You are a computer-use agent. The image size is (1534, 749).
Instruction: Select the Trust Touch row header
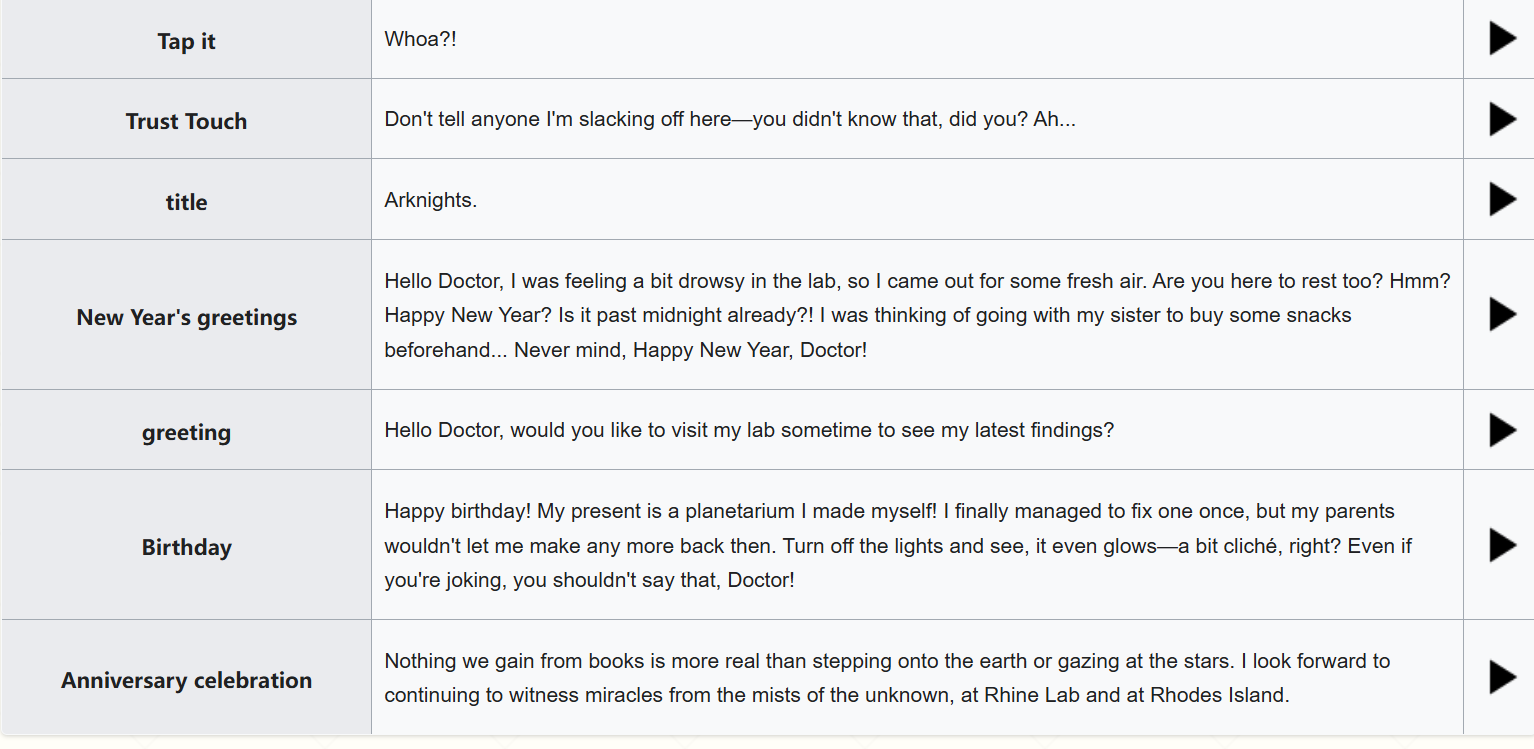coord(186,120)
